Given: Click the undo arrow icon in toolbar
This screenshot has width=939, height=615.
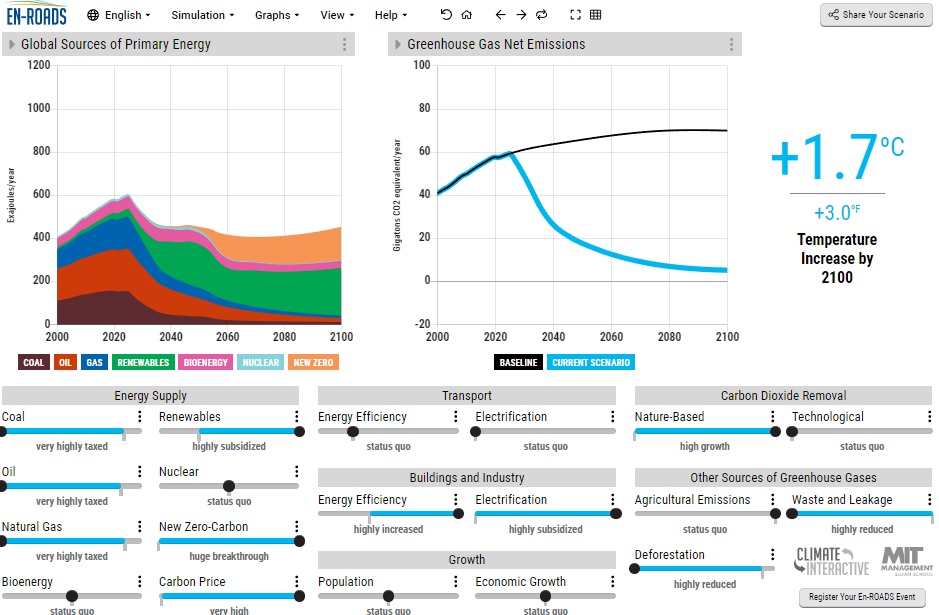Looking at the screenshot, I should pyautogui.click(x=446, y=15).
